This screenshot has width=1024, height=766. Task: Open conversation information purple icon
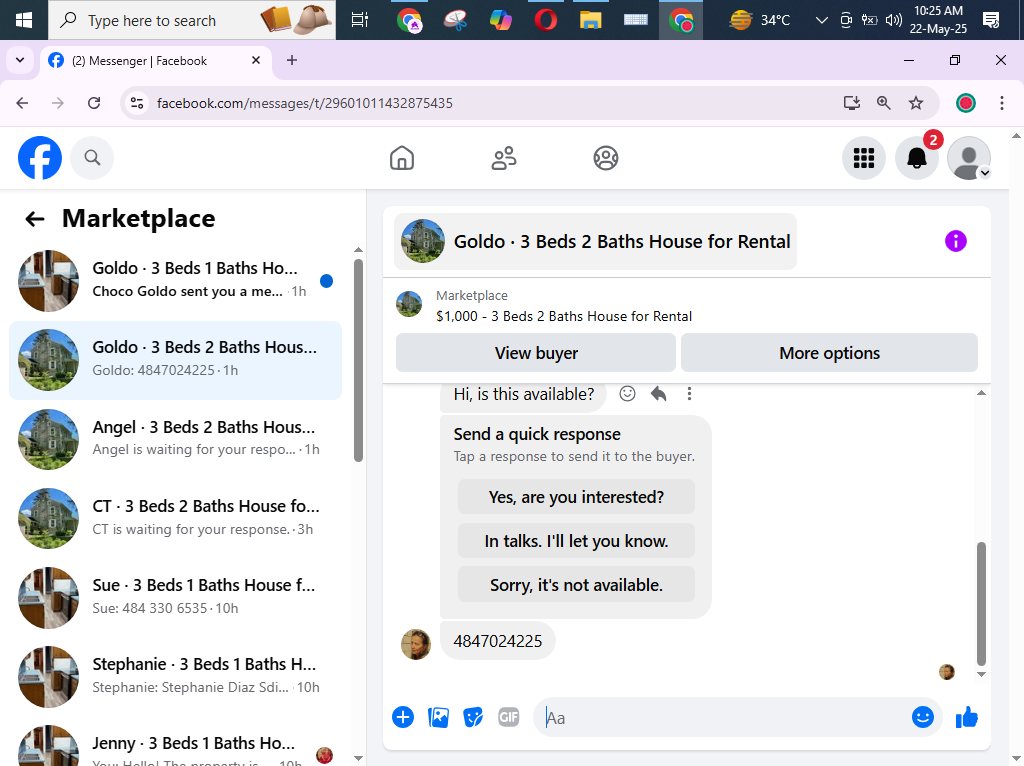(955, 241)
